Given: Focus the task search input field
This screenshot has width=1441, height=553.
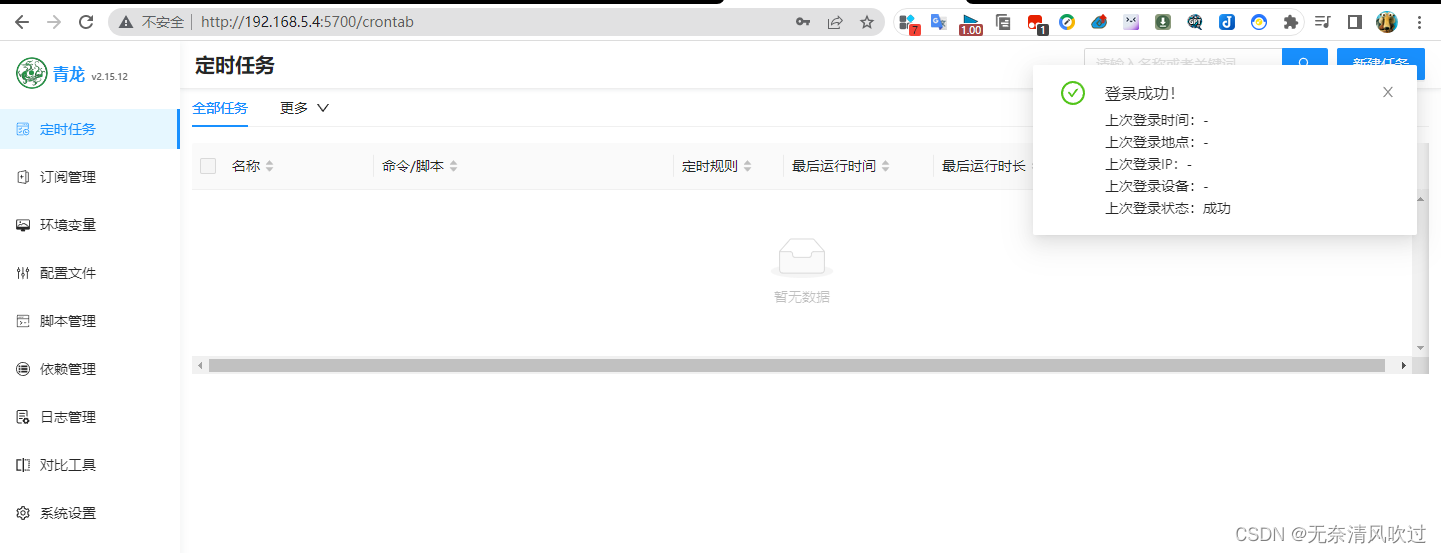Looking at the screenshot, I should 1183,63.
